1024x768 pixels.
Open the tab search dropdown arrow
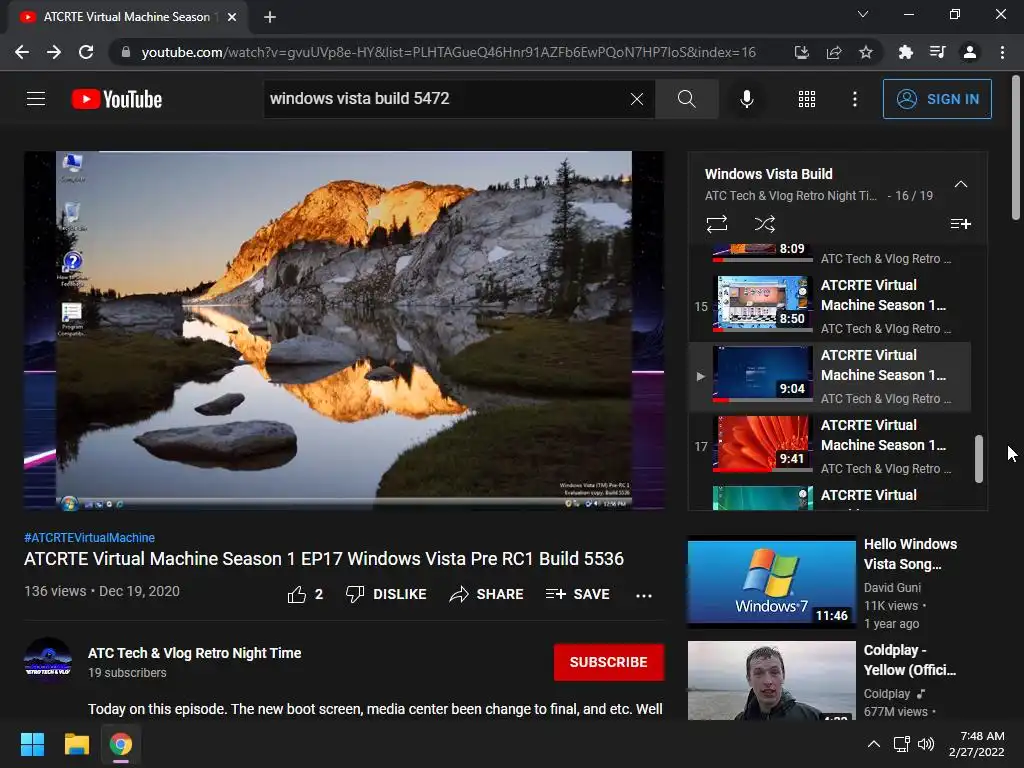[863, 14]
